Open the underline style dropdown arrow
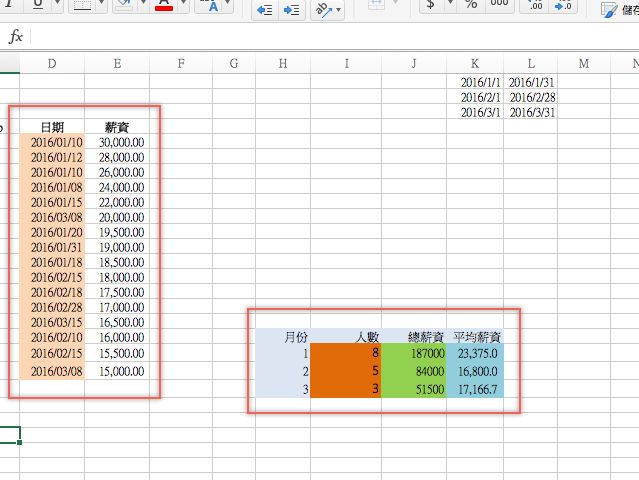The width and height of the screenshot is (639, 480). click(57, 4)
